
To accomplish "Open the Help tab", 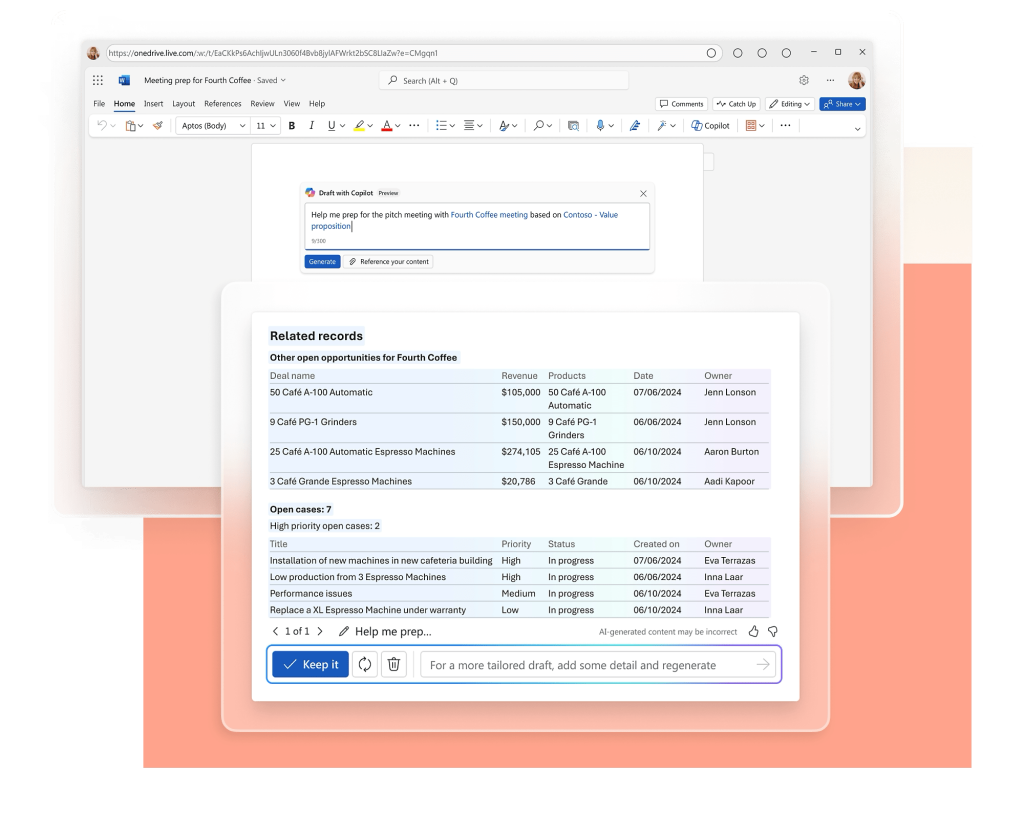I will coord(317,104).
